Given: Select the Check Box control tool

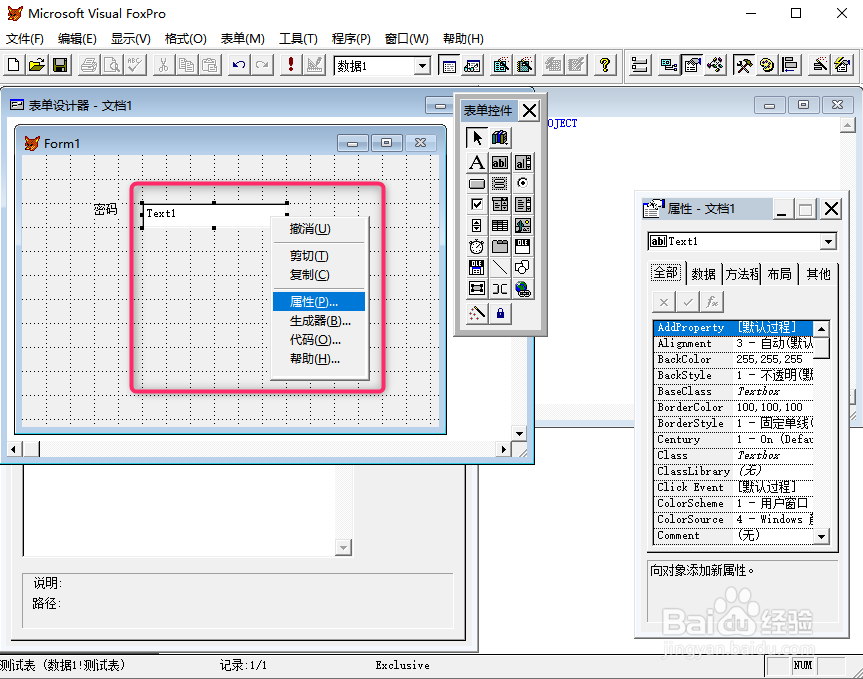Looking at the screenshot, I should coord(477,205).
